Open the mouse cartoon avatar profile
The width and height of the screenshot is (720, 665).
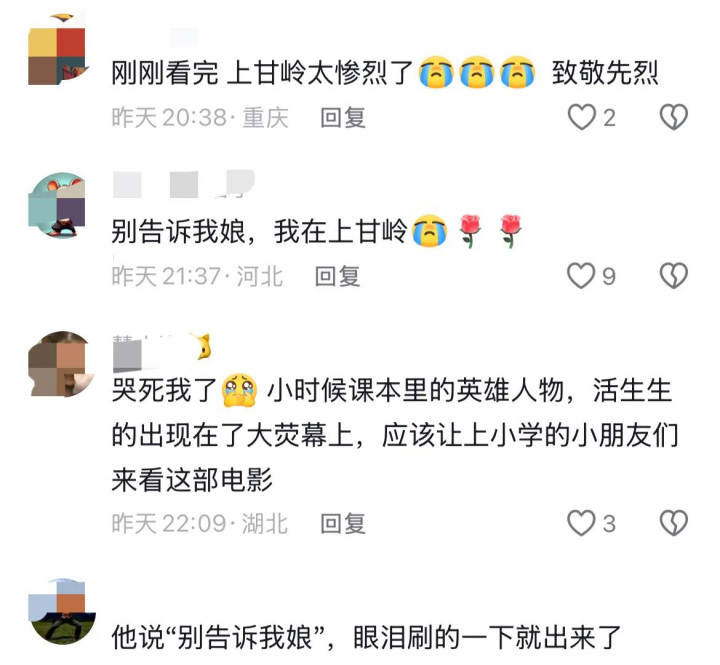[57, 205]
